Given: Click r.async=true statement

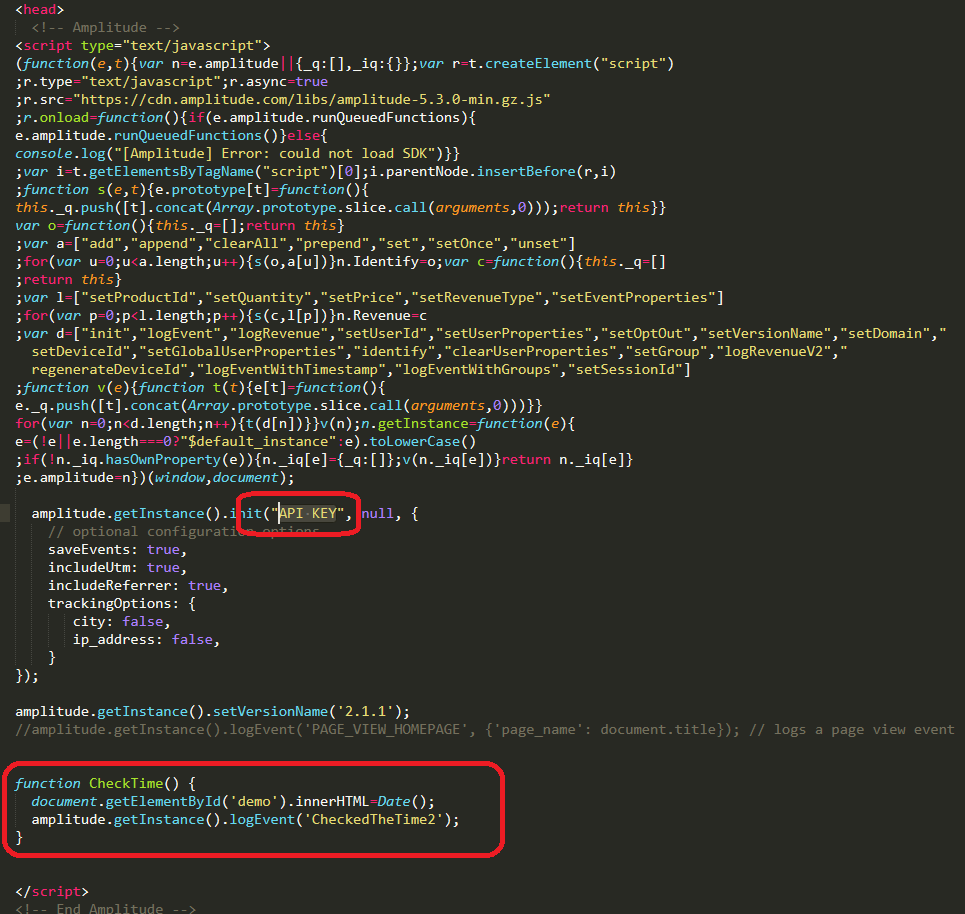Looking at the screenshot, I should click(x=279, y=81).
